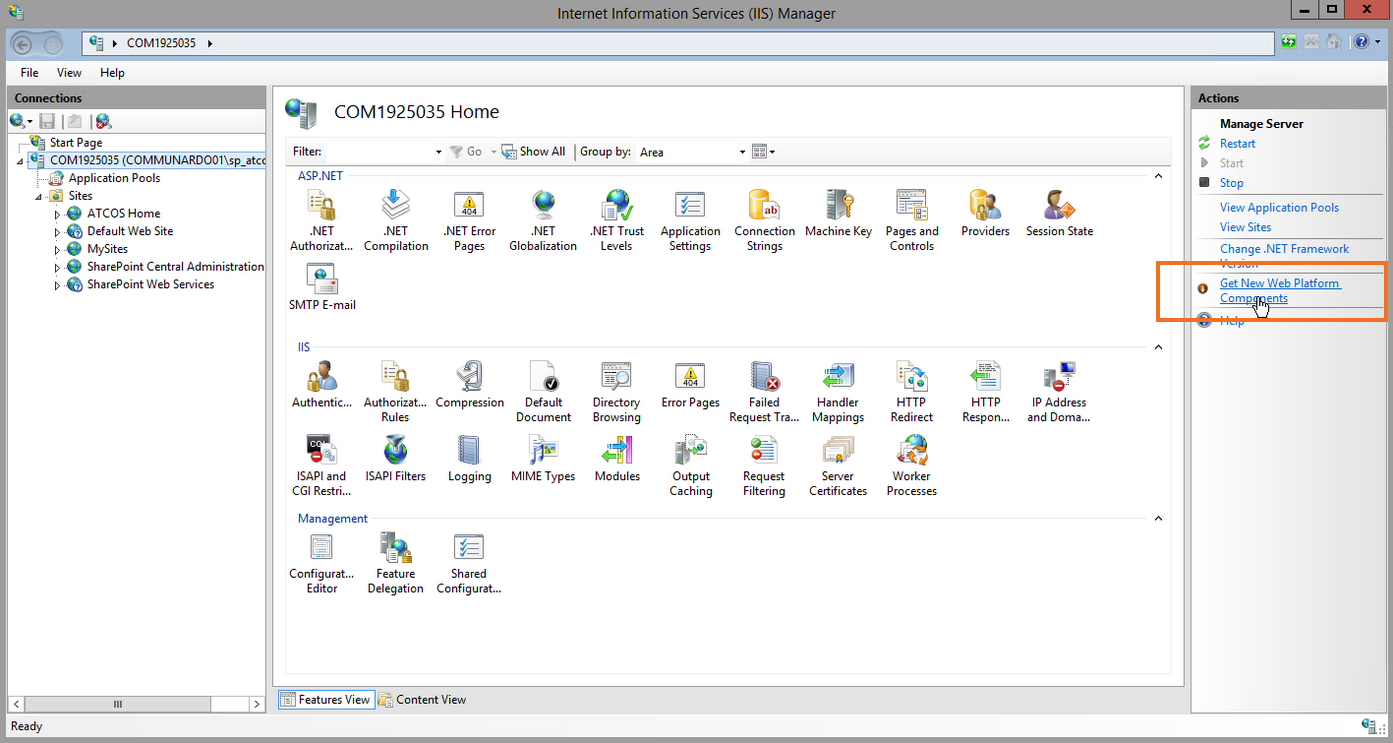Open the SMTP E-mail settings
The width and height of the screenshot is (1393, 743).
[x=322, y=287]
